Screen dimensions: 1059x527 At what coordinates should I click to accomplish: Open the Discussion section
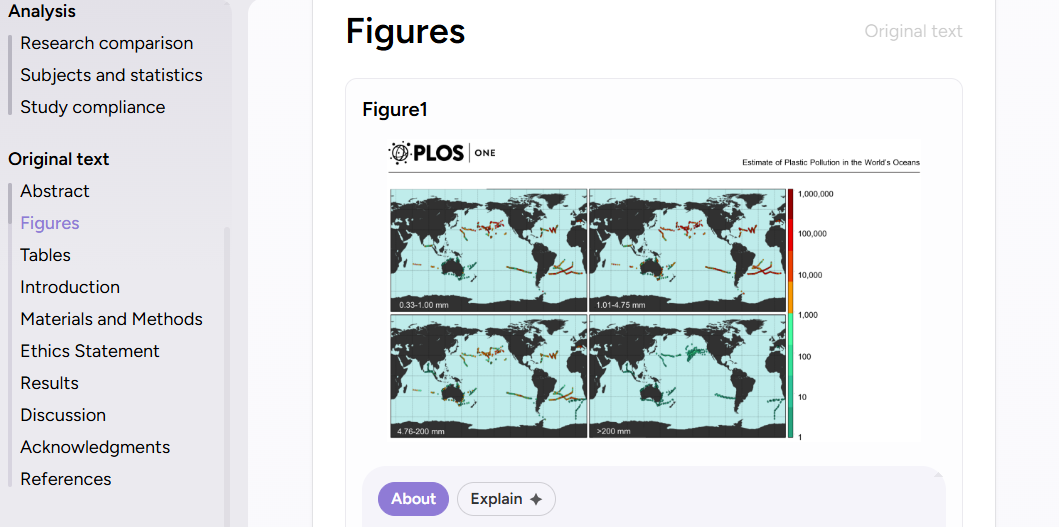[63, 415]
